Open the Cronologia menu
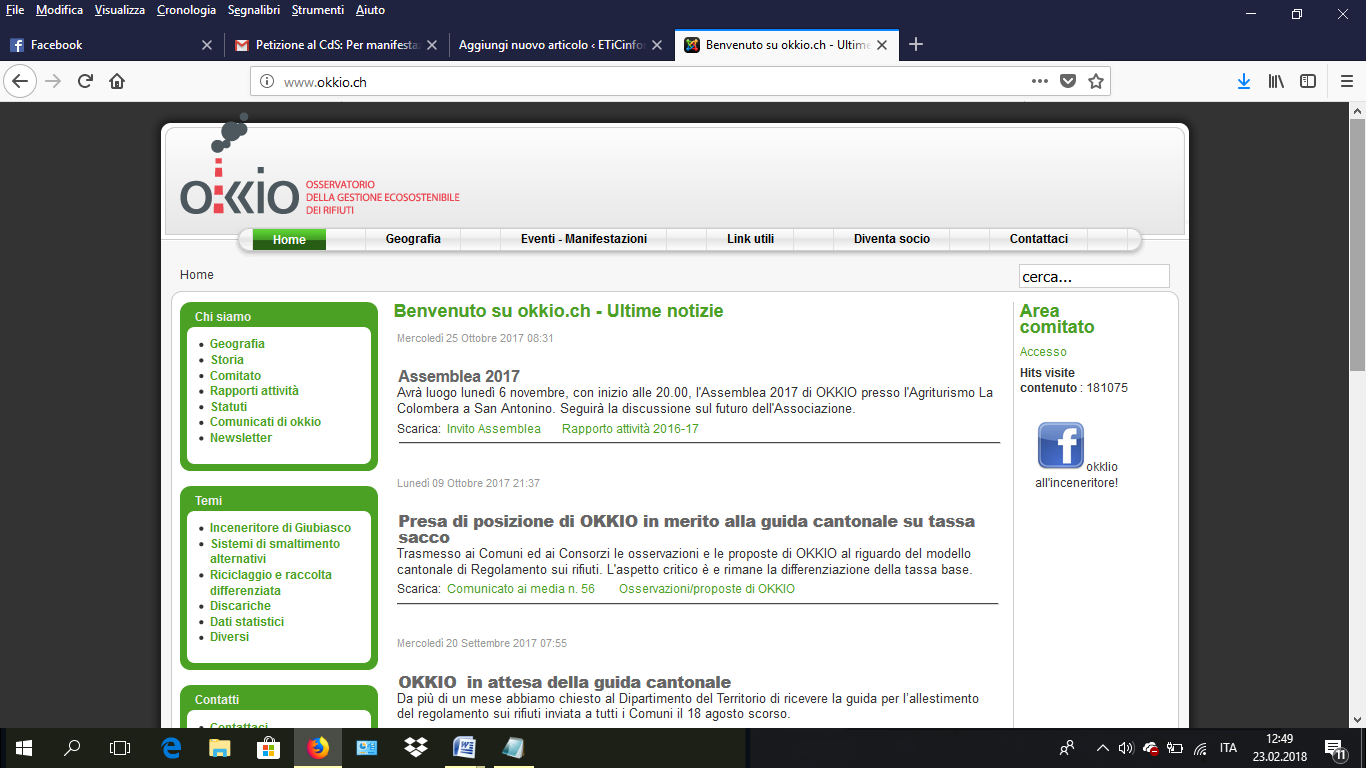 (186, 10)
